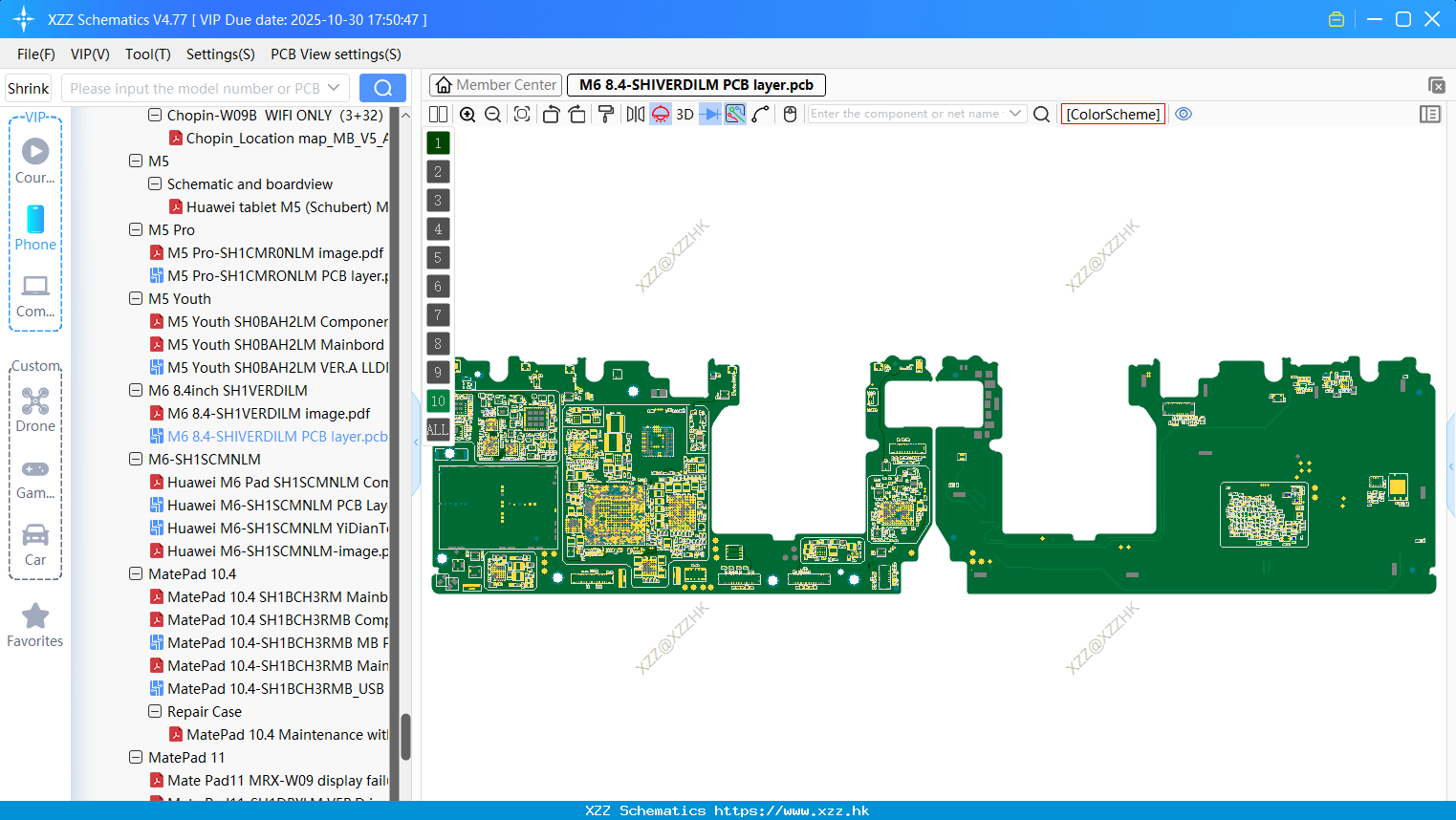The image size is (1456, 820).
Task: Mirror the board horizontally
Action: 636,114
